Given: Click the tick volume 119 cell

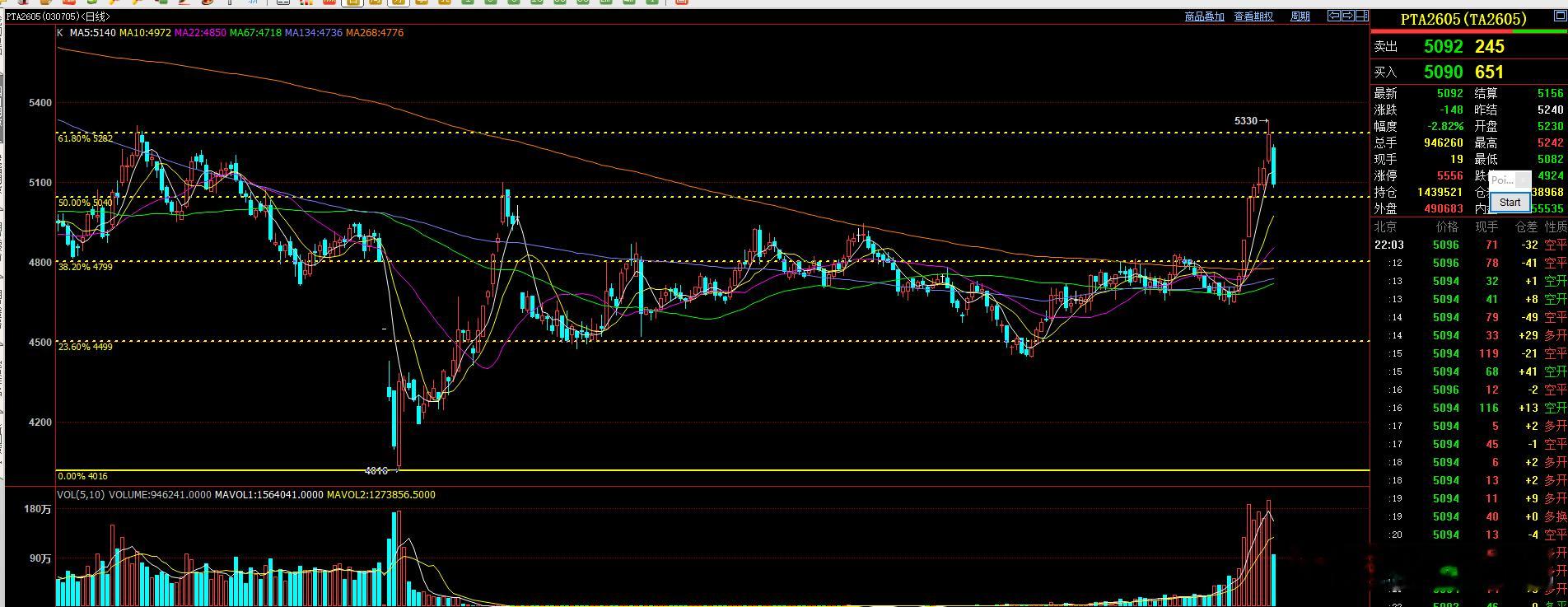Looking at the screenshot, I should [1488, 353].
